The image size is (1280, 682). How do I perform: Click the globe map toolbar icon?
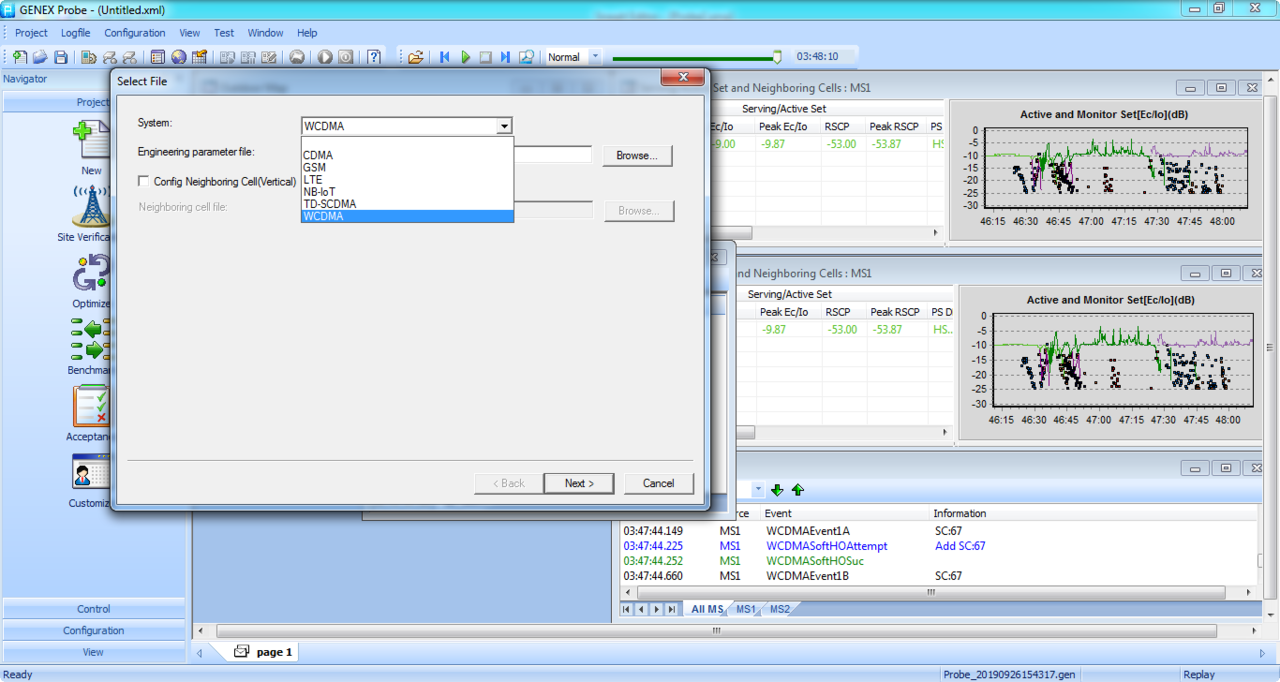[x=178, y=57]
